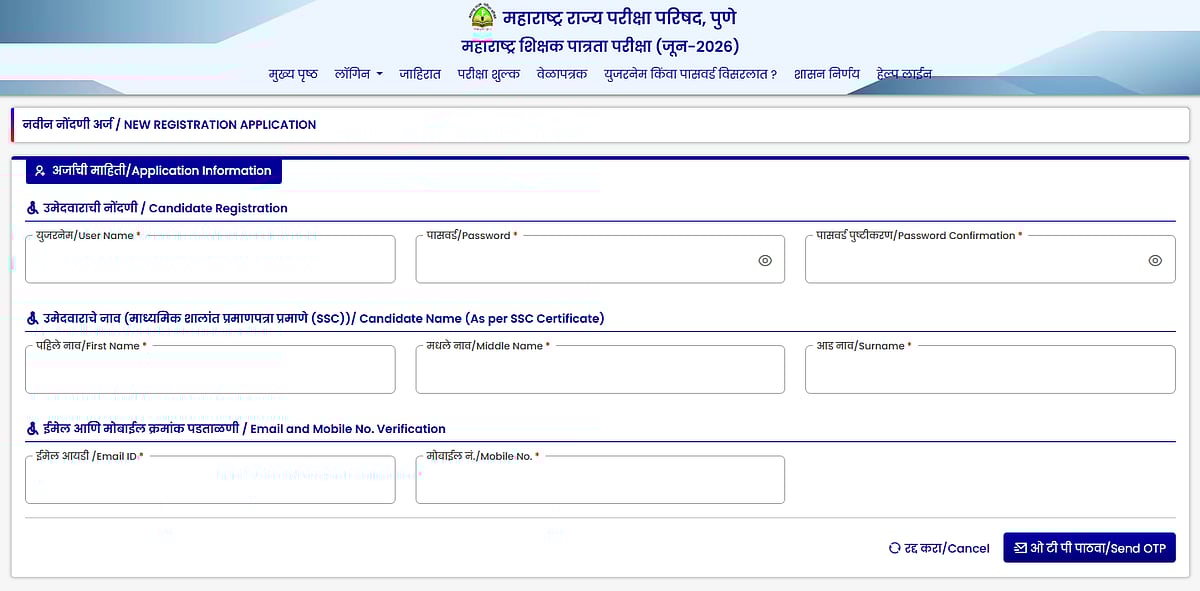This screenshot has height=591, width=1200.
Task: Focus the First Name text box
Action: (210, 371)
